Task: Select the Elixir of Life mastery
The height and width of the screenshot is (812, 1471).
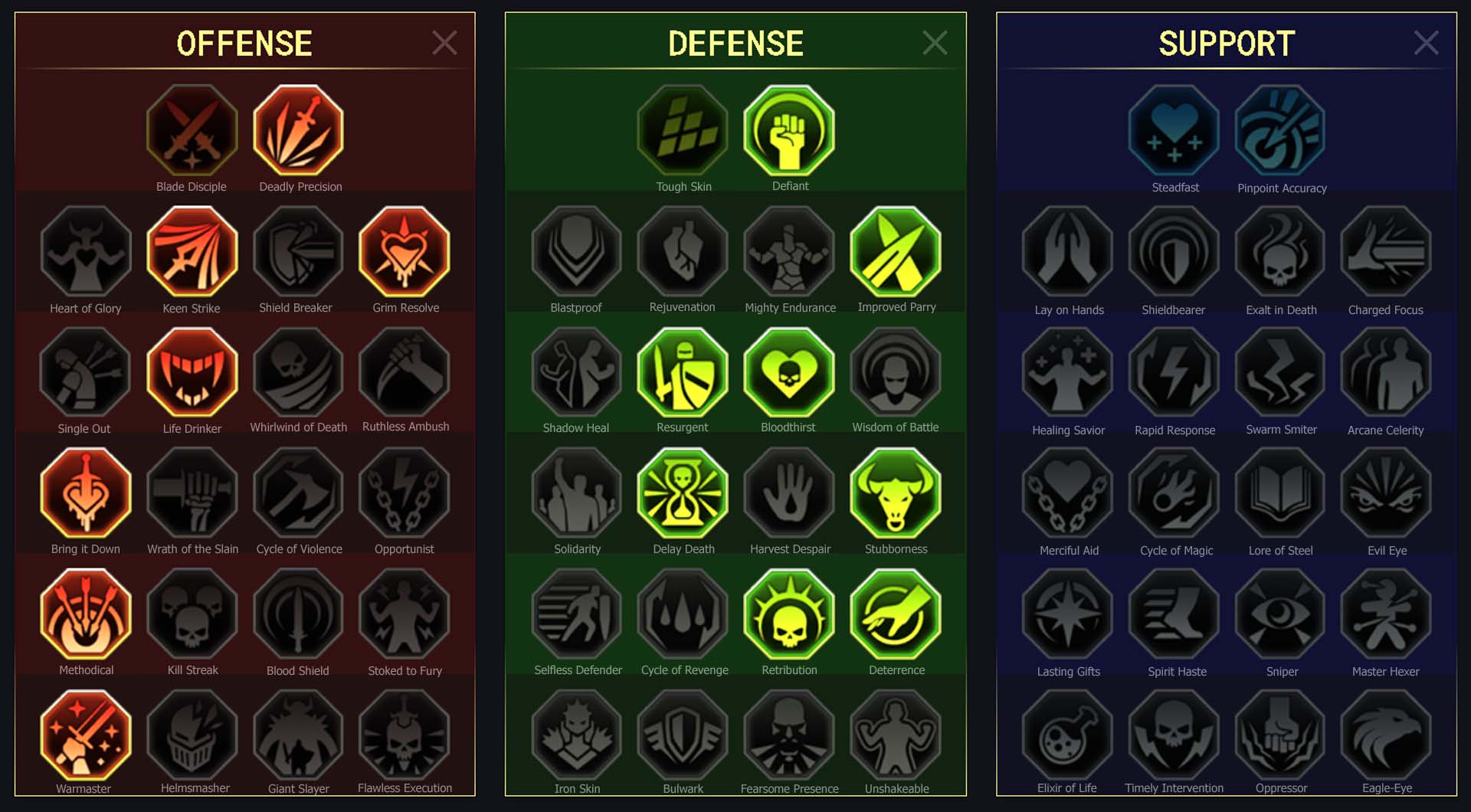Action: 1067,735
